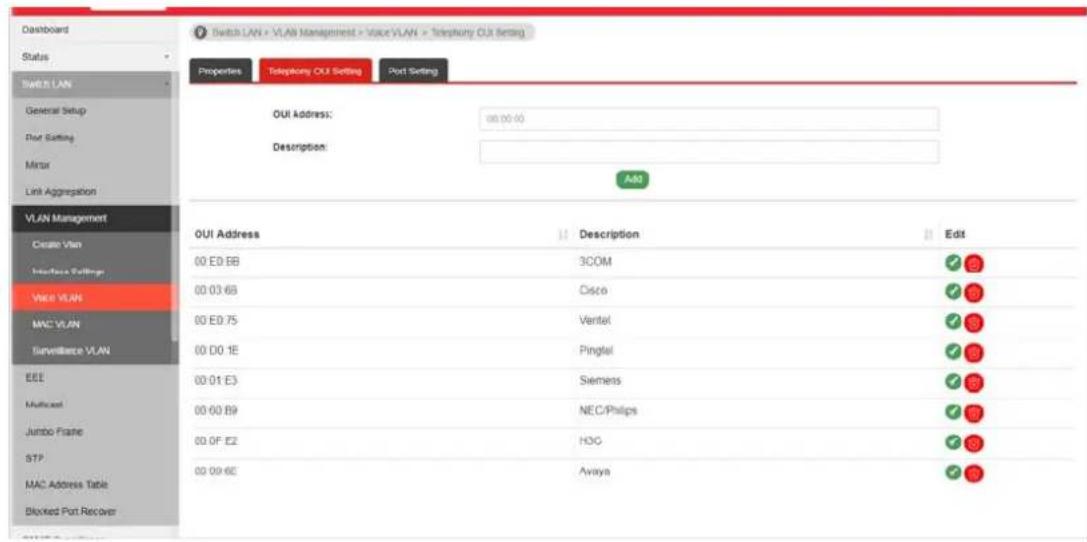Delete the H3C OUI entry

coord(975,442)
